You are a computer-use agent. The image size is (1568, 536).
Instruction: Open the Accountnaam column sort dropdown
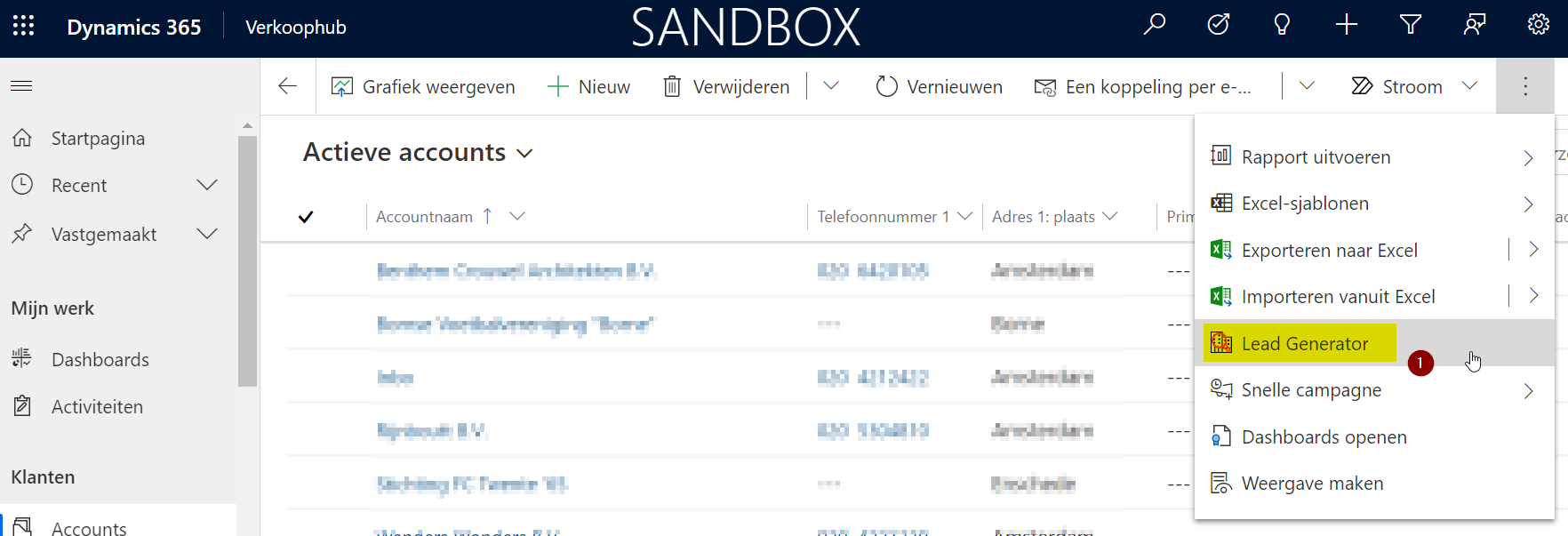(x=516, y=217)
